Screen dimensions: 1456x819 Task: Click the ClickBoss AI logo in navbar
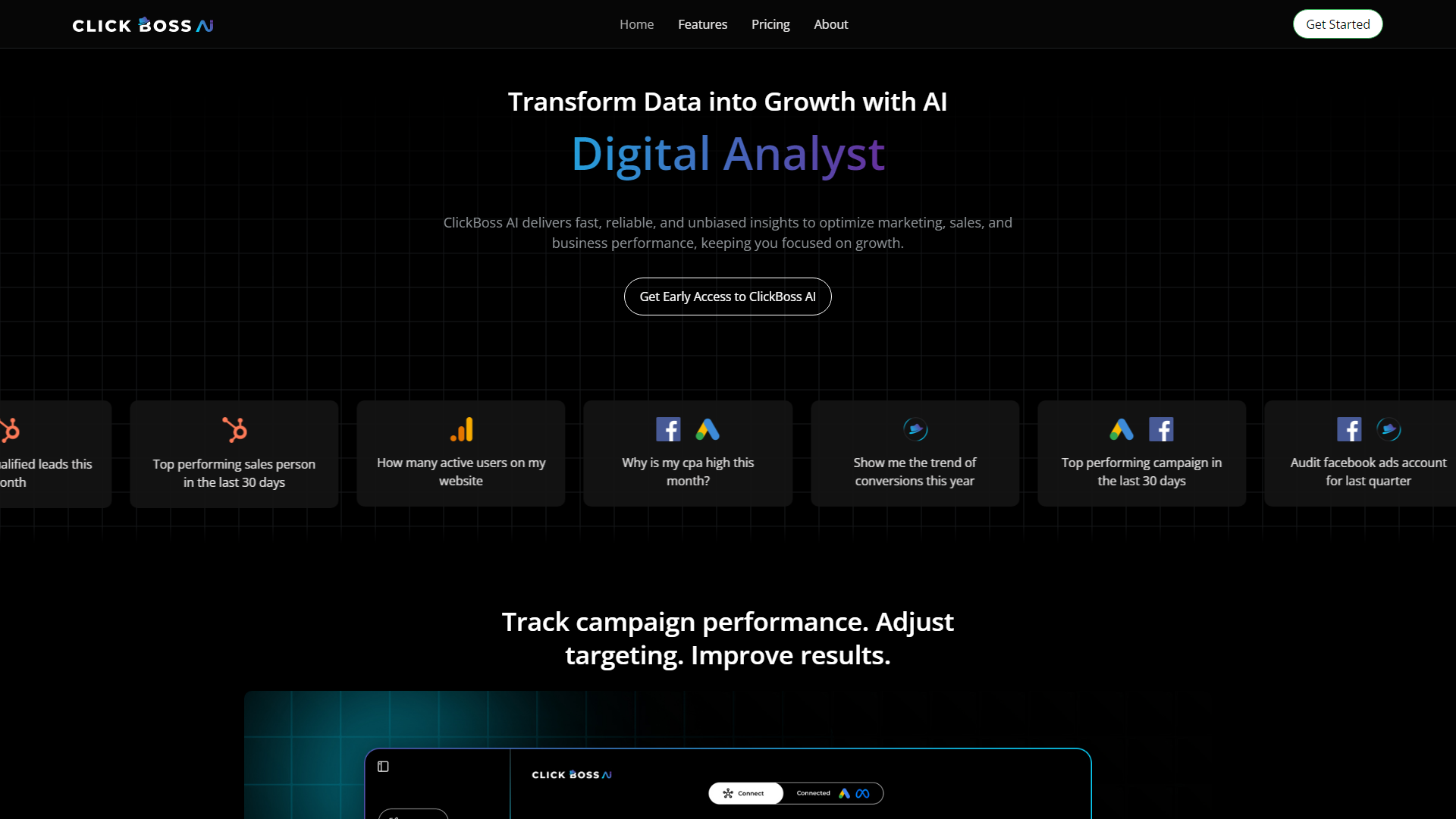(x=143, y=24)
